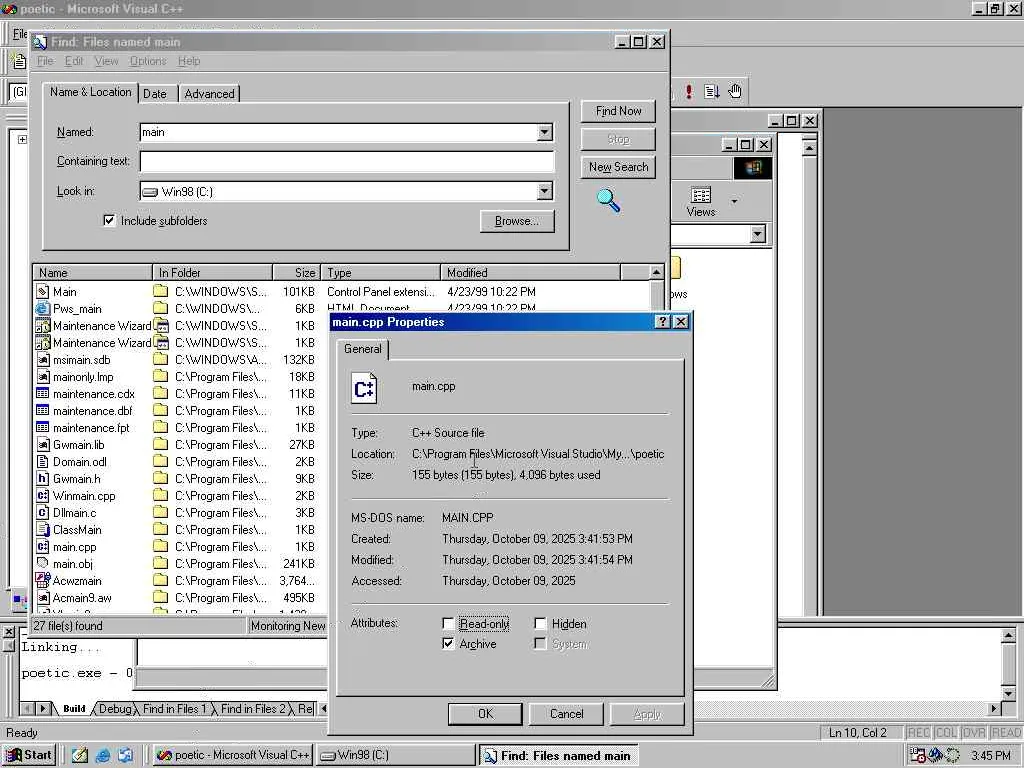Select the Acwzmain file icon
1024x768 pixels.
point(42,580)
